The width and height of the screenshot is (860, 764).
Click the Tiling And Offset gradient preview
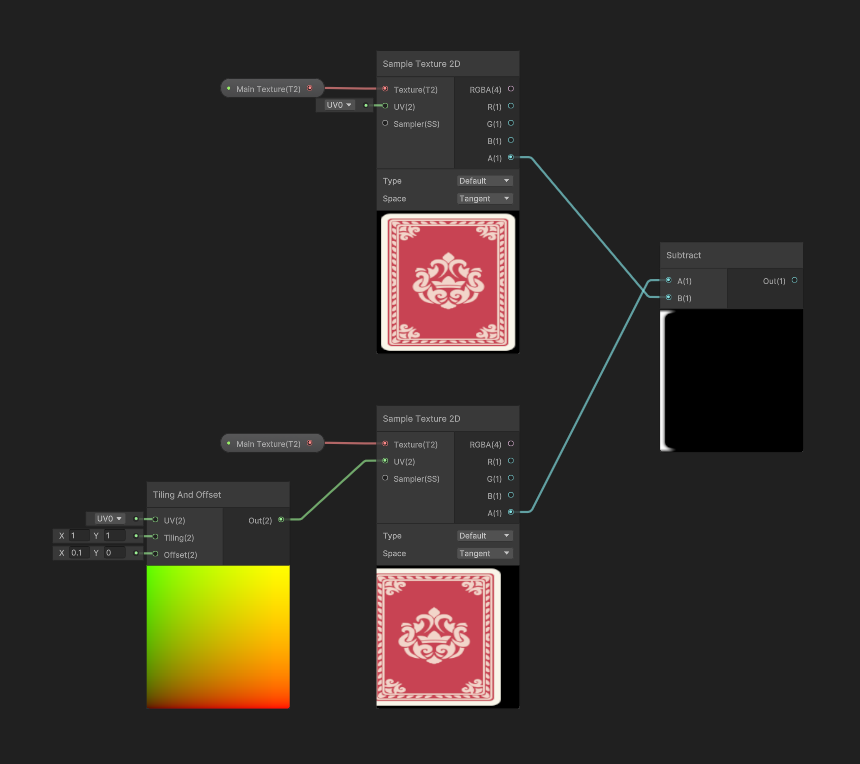[x=218, y=636]
